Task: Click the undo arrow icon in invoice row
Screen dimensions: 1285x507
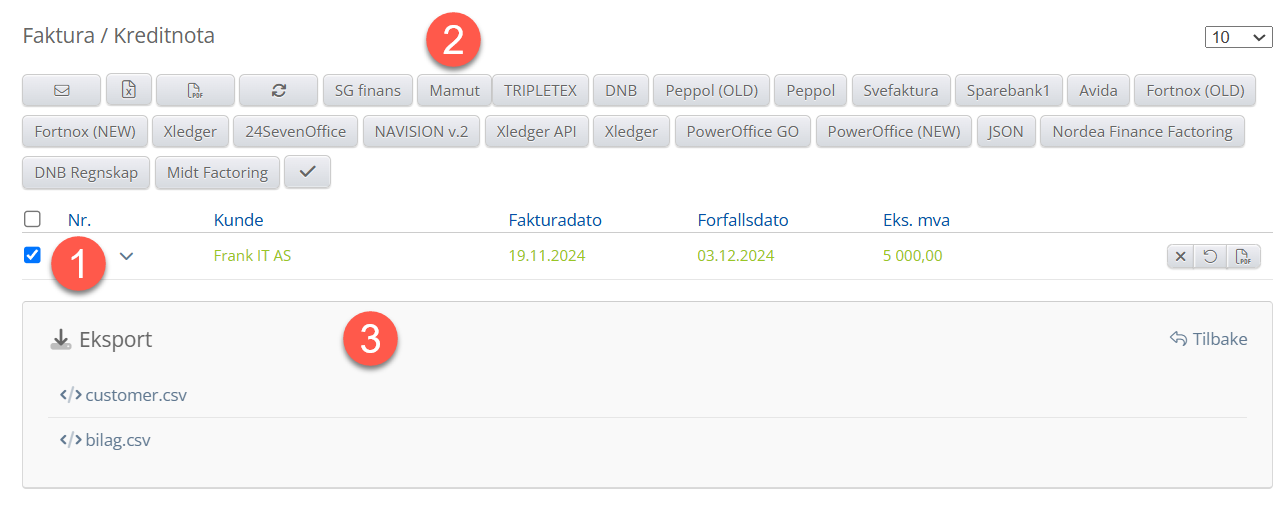Action: tap(1210, 257)
